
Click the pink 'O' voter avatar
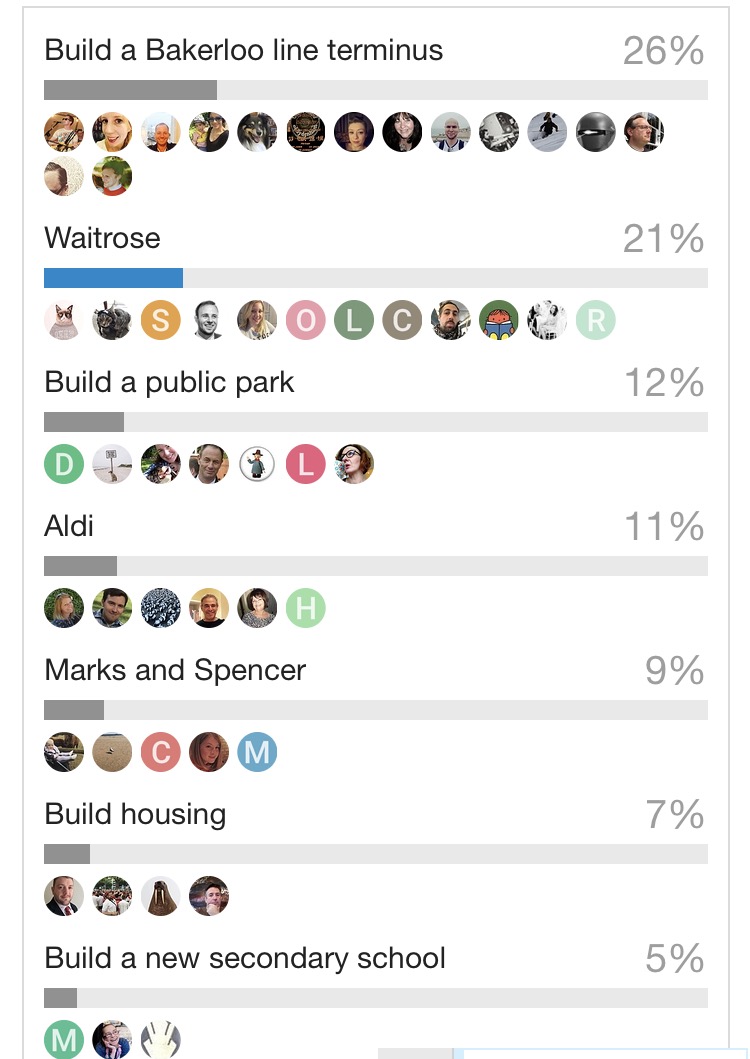click(306, 320)
